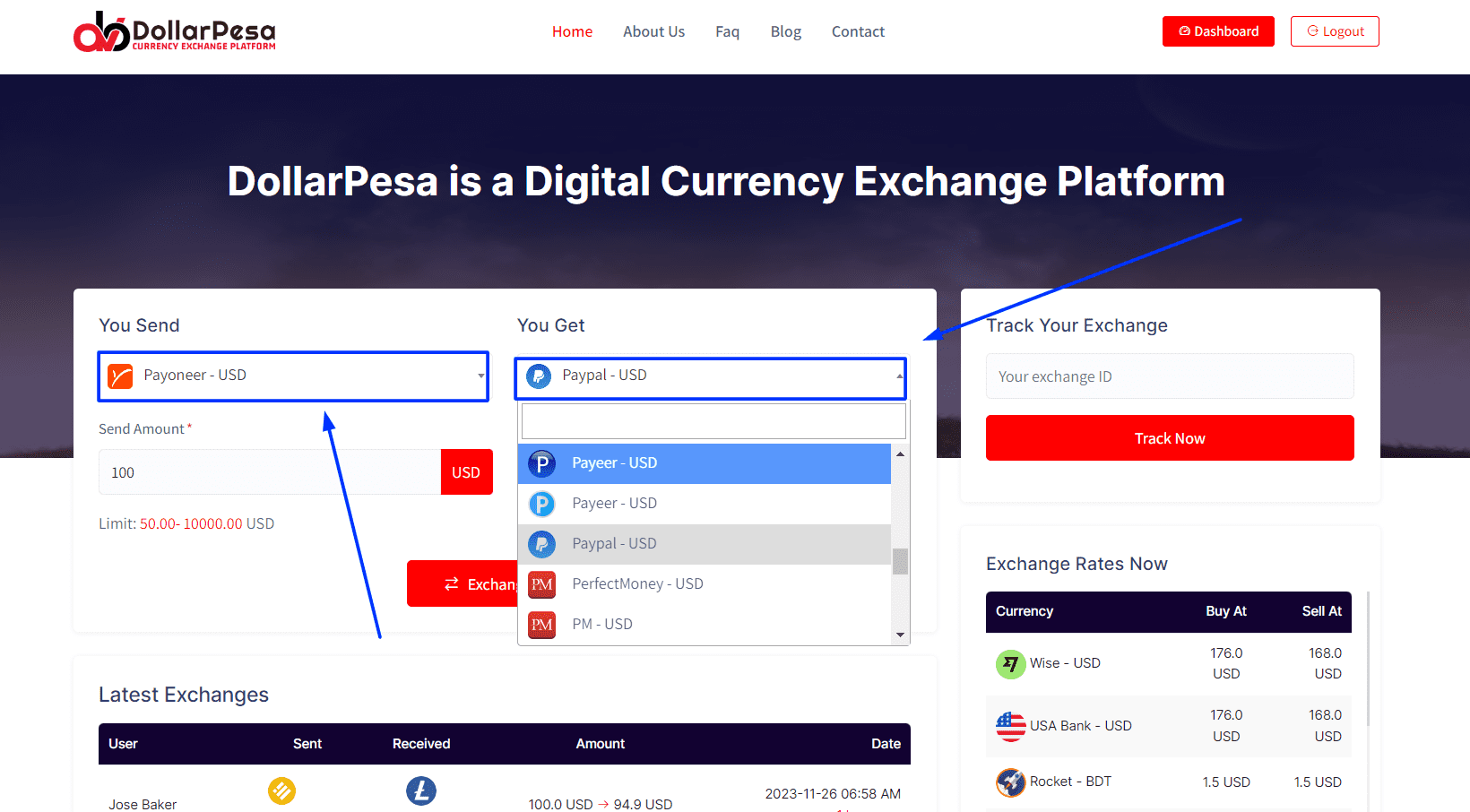Click the DollarPesa logo

click(175, 32)
